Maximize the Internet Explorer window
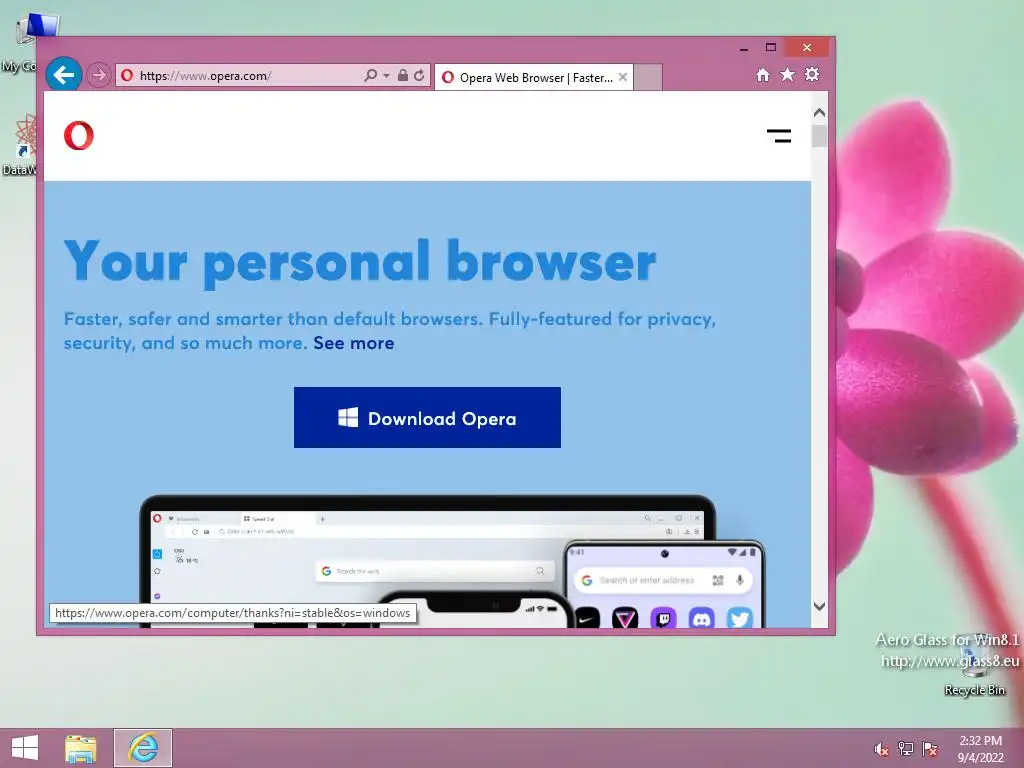The image size is (1024, 768). 771,47
